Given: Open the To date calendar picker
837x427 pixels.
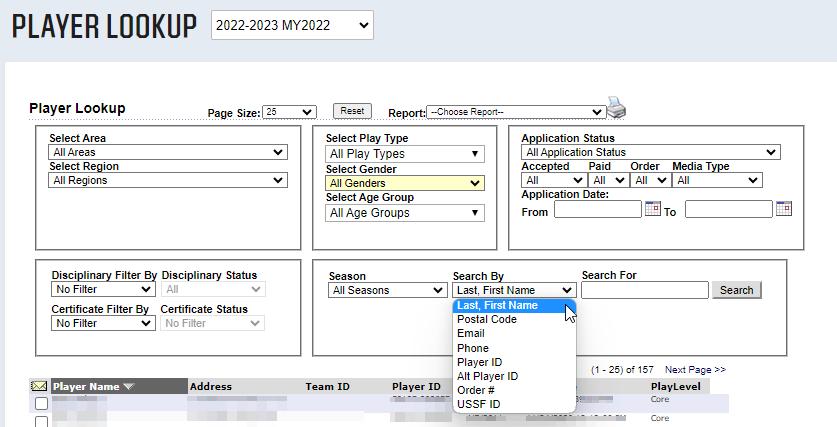Looking at the screenshot, I should click(784, 209).
